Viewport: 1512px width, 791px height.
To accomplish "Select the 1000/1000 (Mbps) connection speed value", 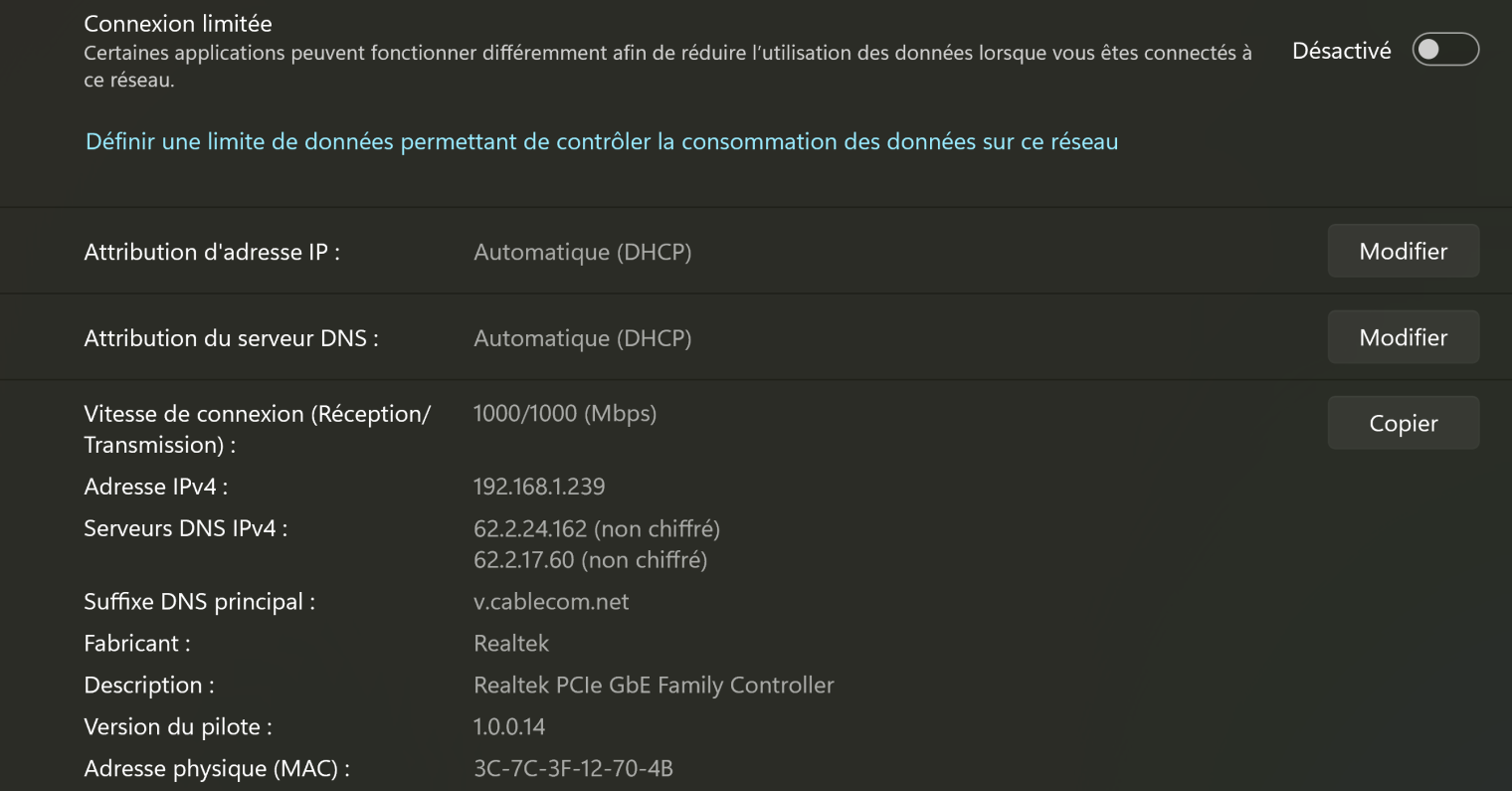I will click(x=565, y=414).
